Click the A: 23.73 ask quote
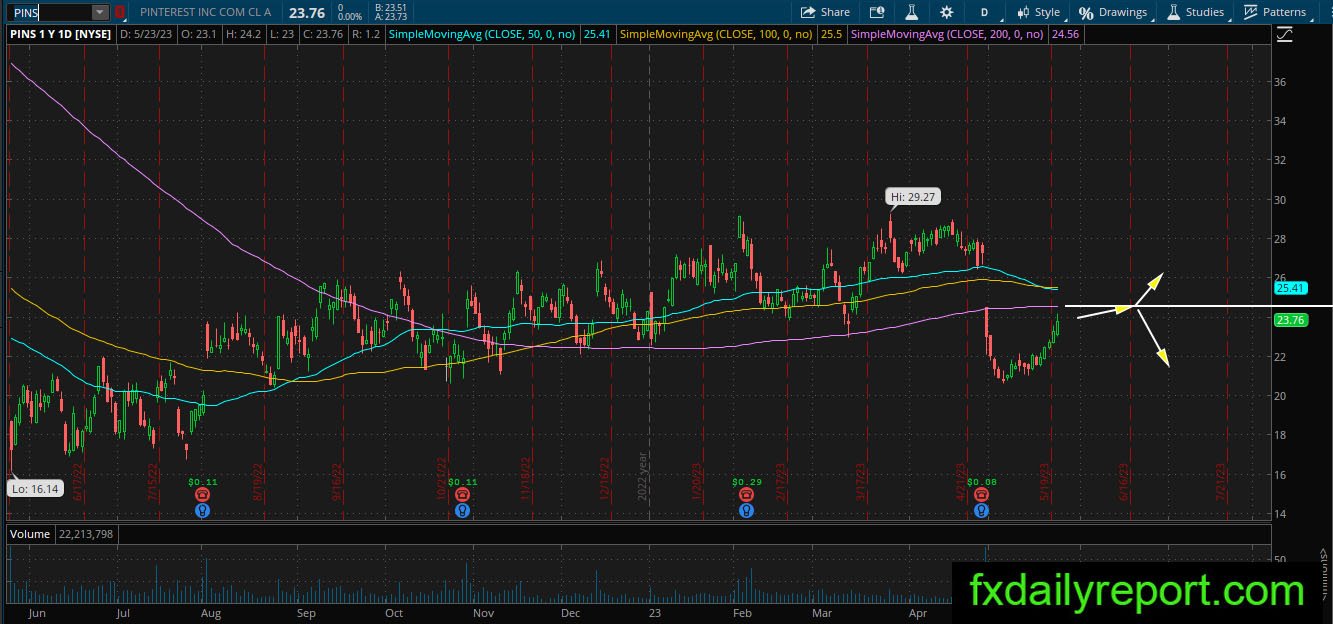The height and width of the screenshot is (624, 1333). pos(391,17)
